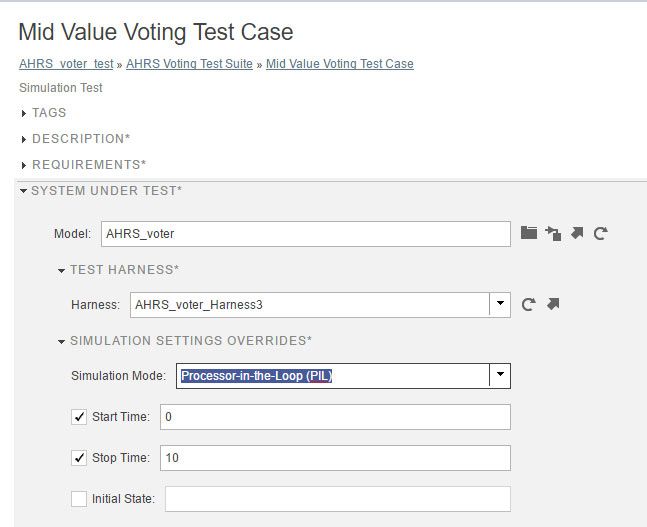Click the browse folder icon beside Model field
This screenshot has height=527, width=647.
pos(529,233)
